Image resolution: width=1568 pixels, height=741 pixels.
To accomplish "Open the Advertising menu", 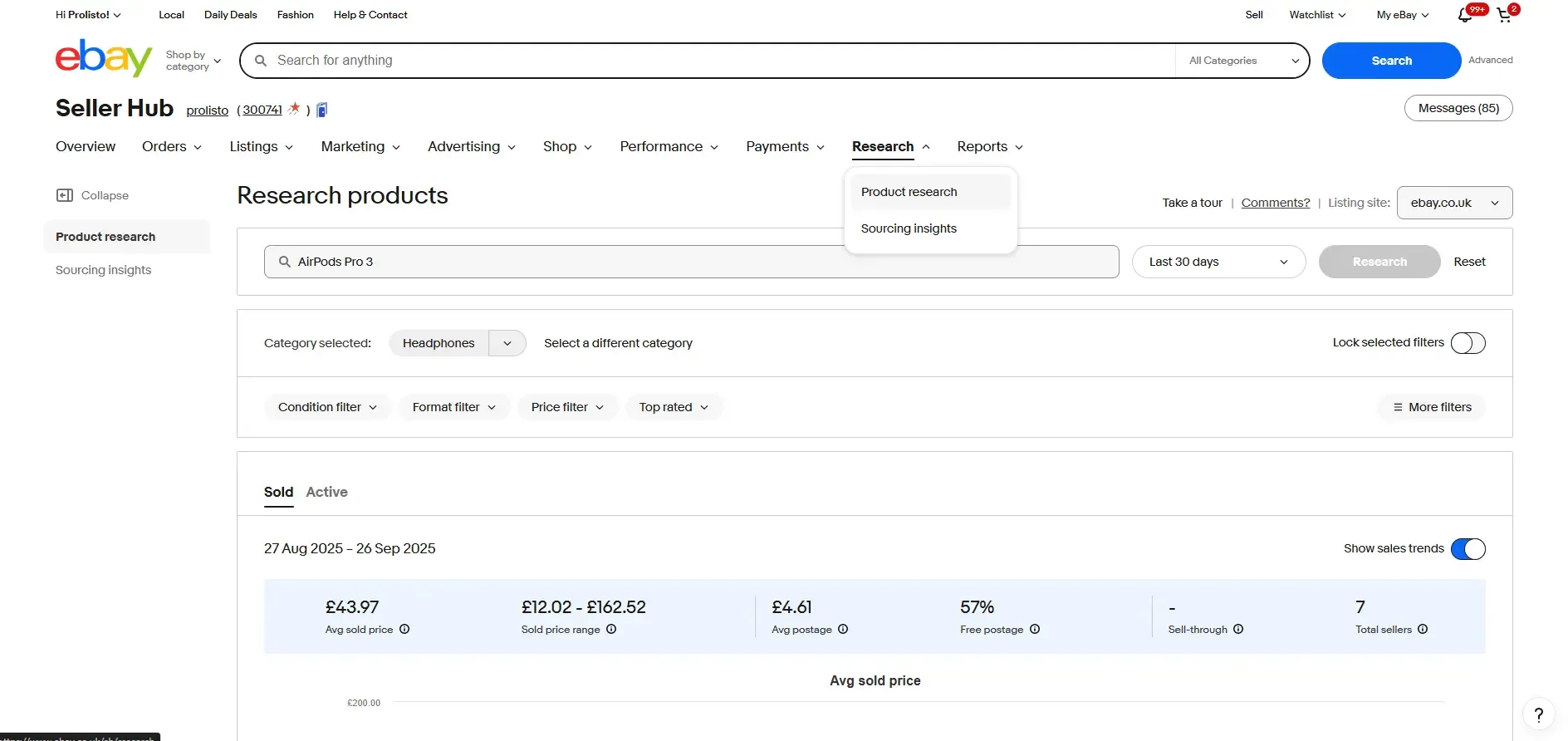I will point(472,146).
